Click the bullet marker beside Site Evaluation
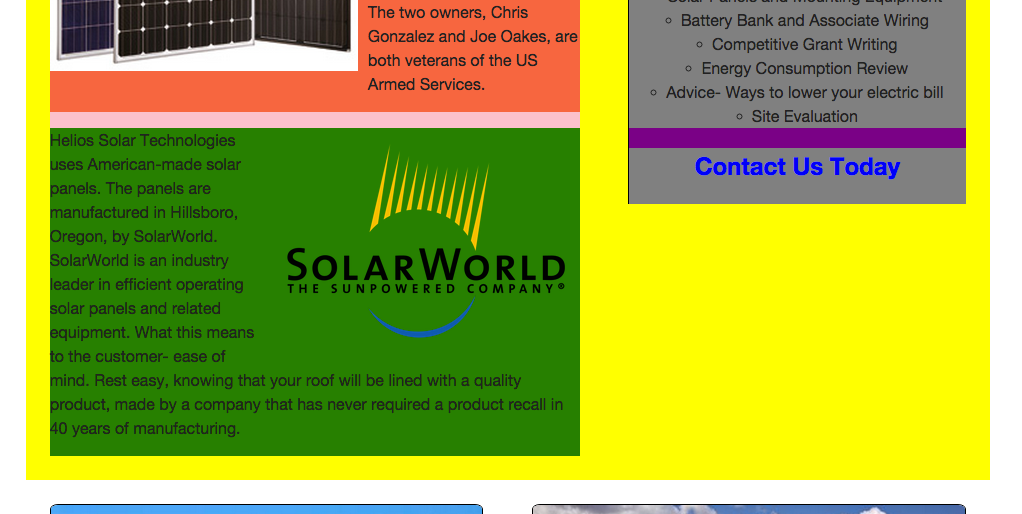The image size is (1022, 514). [x=739, y=117]
